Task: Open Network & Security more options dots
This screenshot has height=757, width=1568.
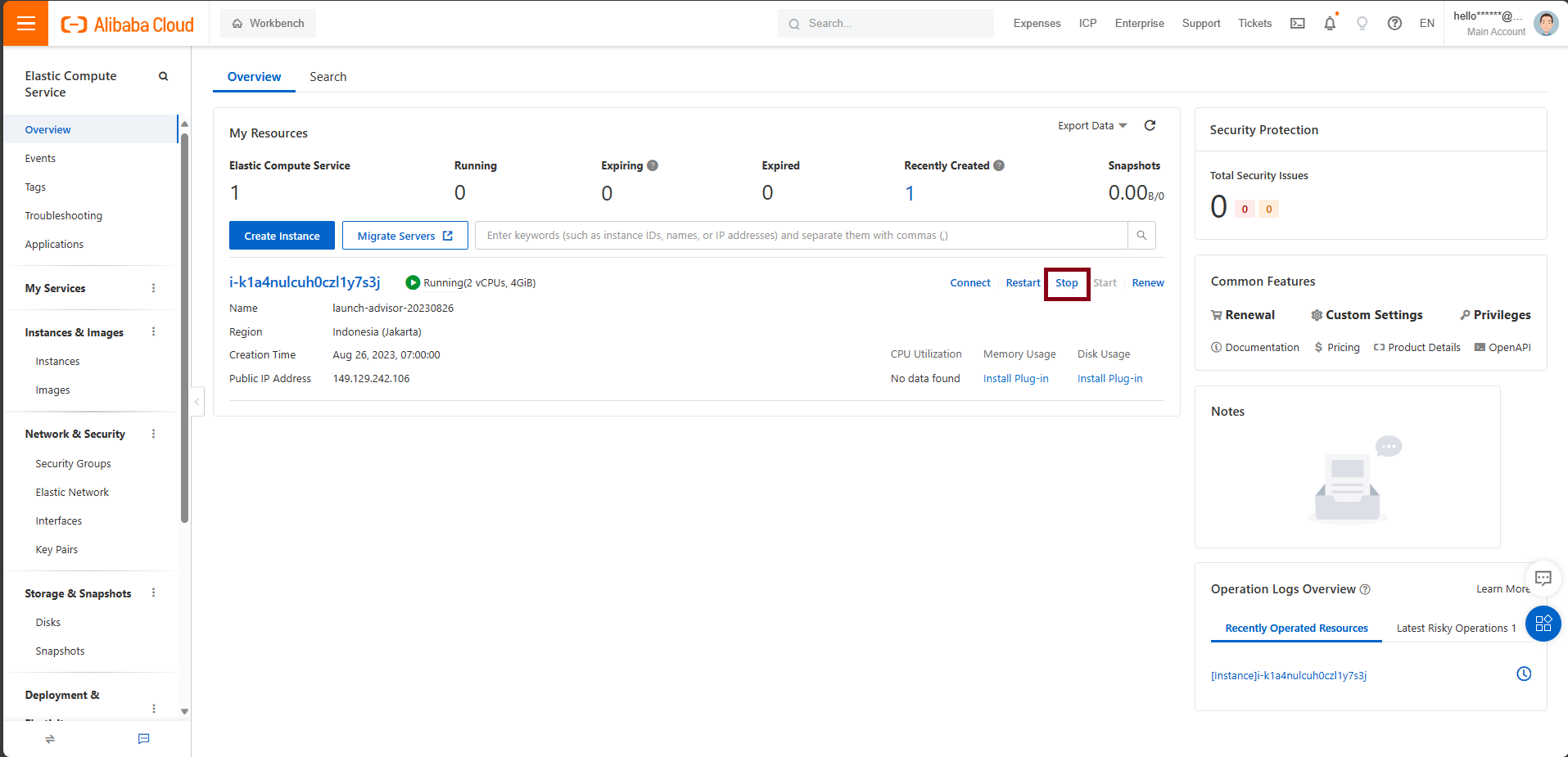Action: click(x=153, y=434)
